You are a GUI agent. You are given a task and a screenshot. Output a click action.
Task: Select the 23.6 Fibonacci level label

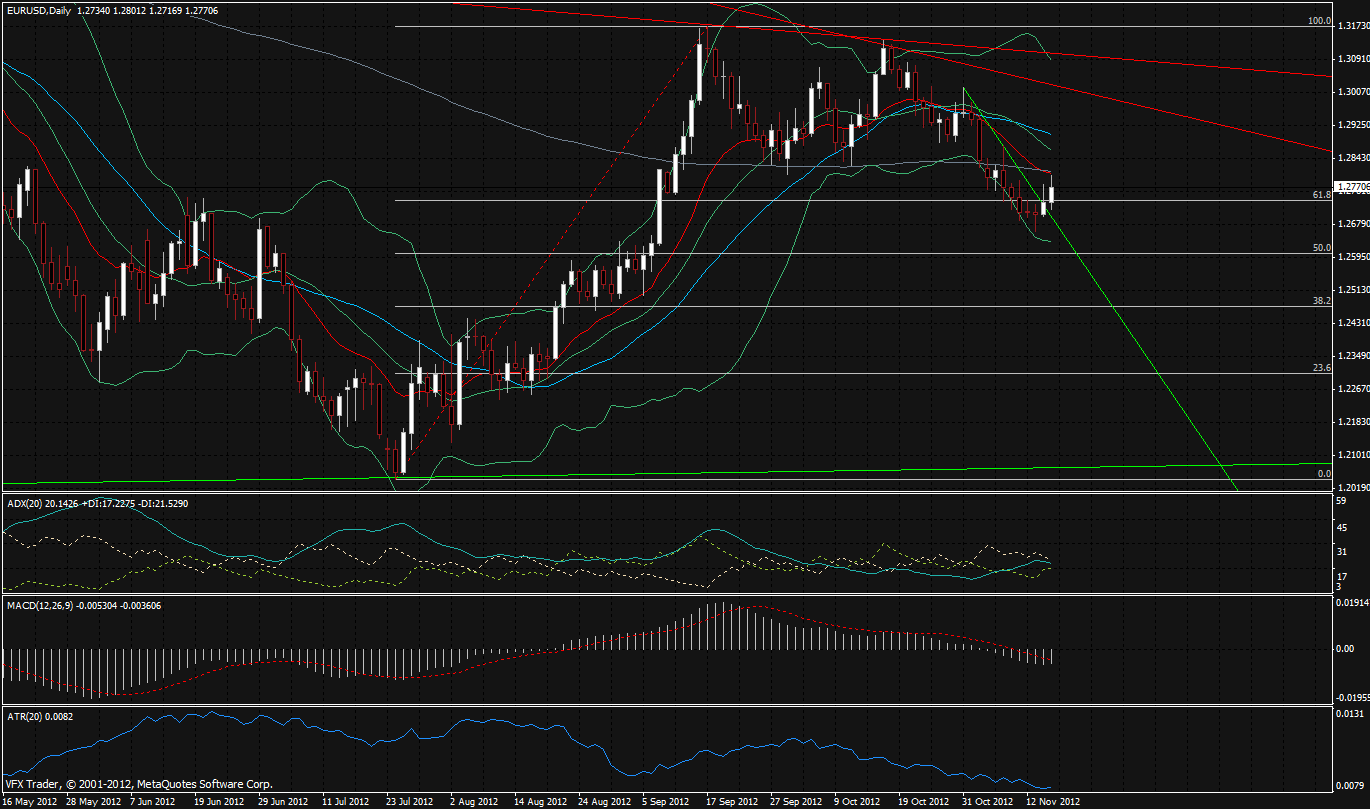point(1320,368)
